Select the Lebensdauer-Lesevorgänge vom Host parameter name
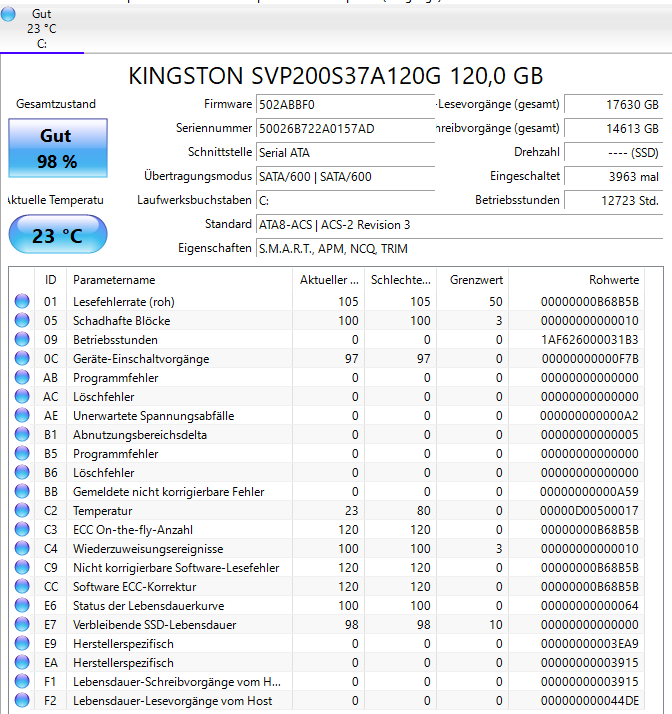672x714 pixels. [173, 701]
